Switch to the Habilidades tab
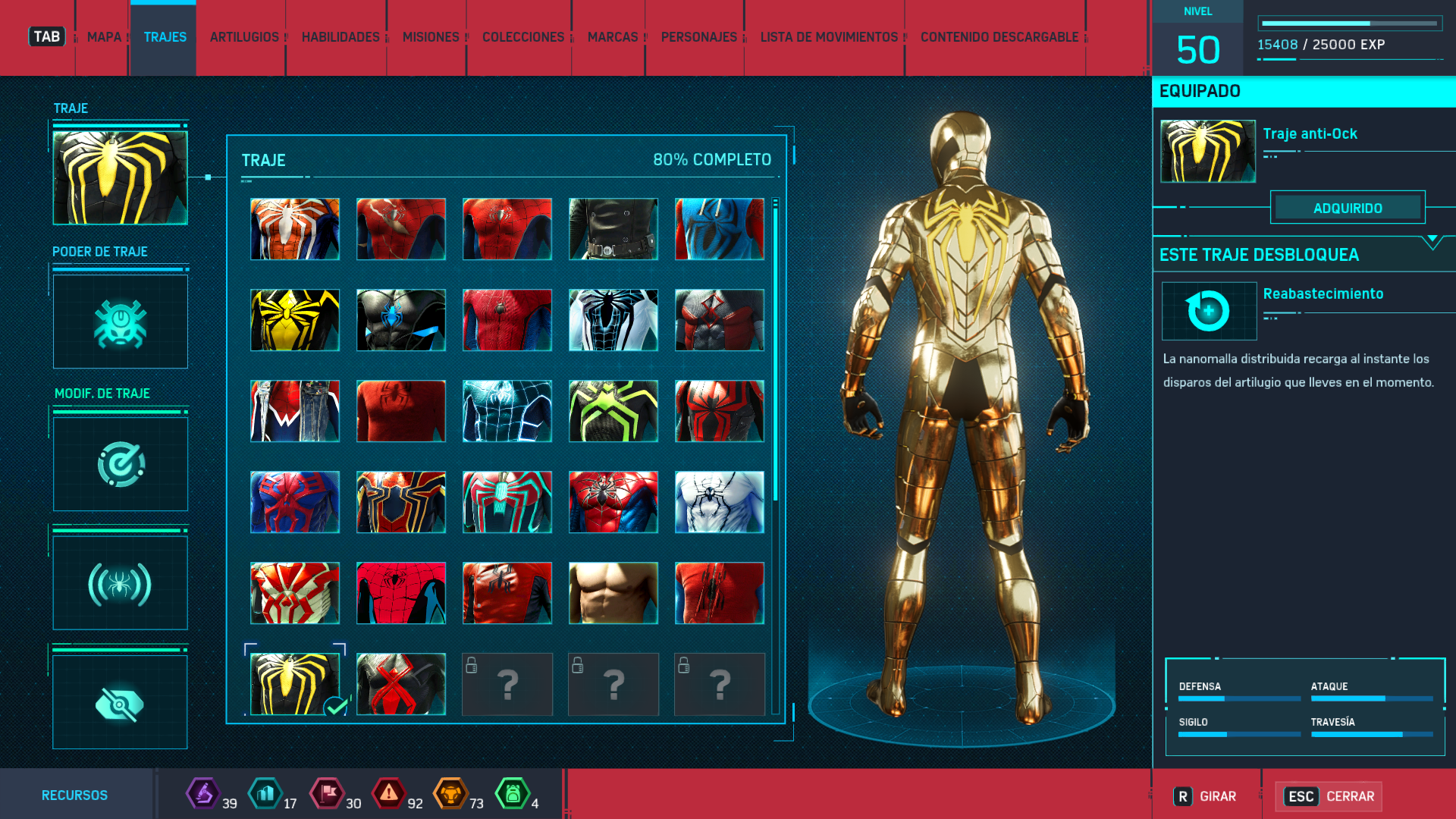The image size is (1456, 819). [x=340, y=37]
